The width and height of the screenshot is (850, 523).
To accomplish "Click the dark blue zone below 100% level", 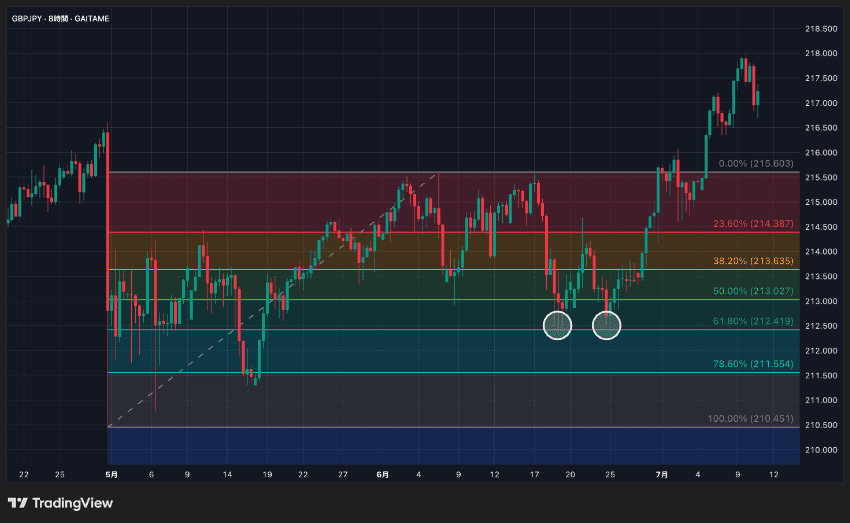I will pyautogui.click(x=453, y=446).
